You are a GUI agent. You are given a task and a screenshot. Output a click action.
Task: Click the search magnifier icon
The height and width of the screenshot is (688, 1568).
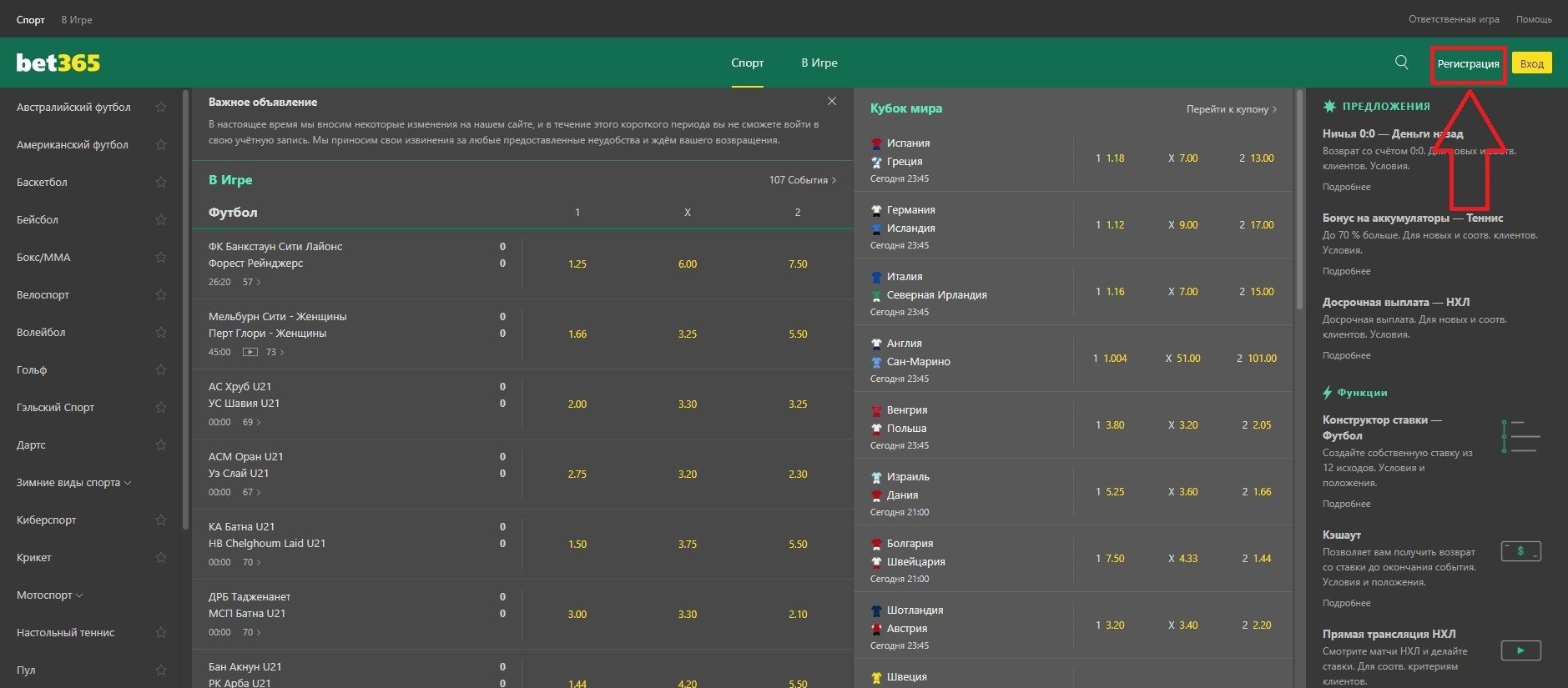1401,63
